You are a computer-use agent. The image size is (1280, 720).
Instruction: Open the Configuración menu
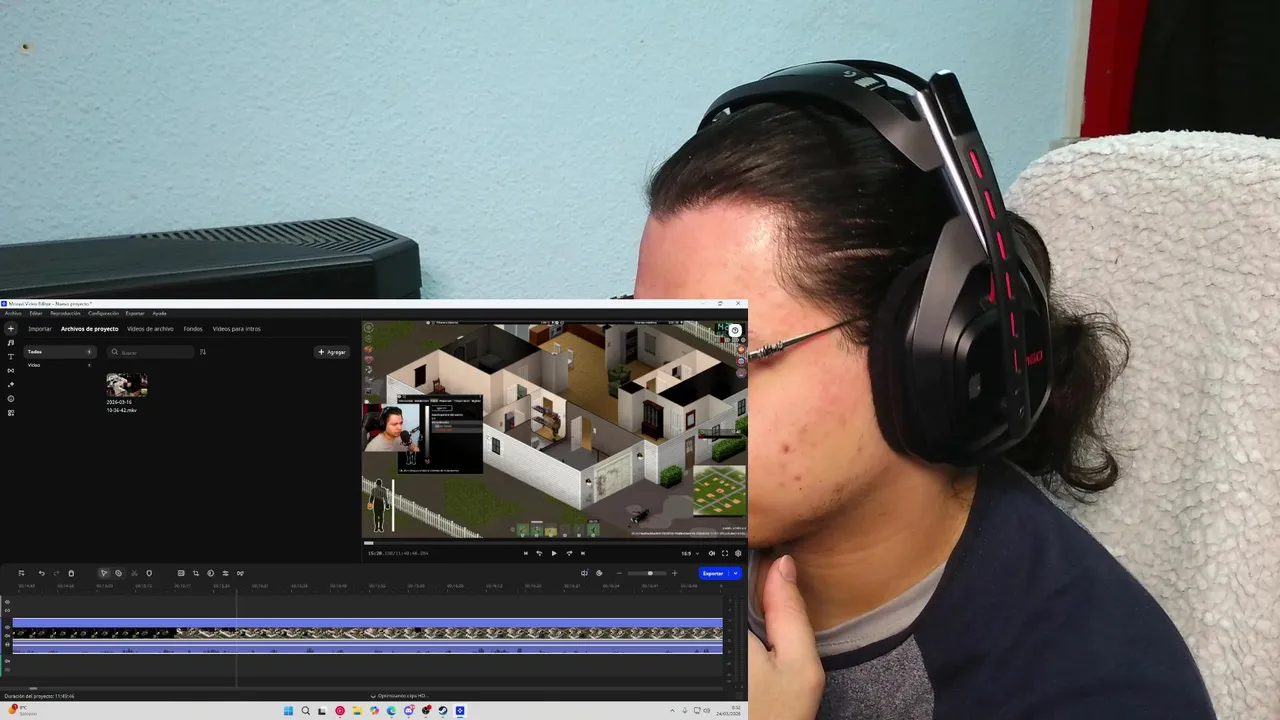pyautogui.click(x=103, y=313)
